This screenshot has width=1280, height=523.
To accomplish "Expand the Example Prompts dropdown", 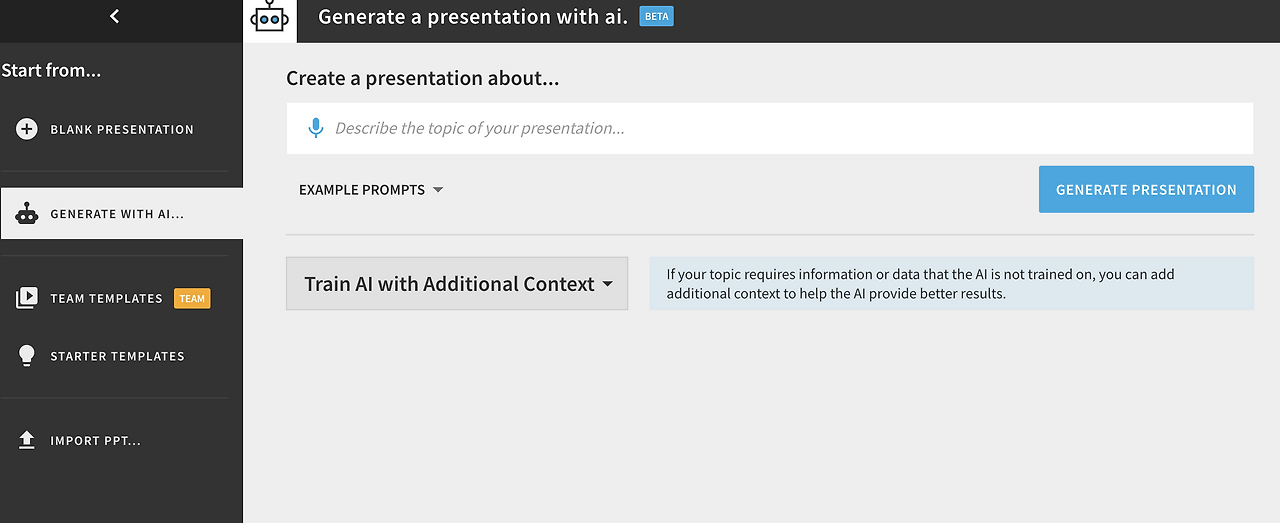I will [x=362, y=190].
